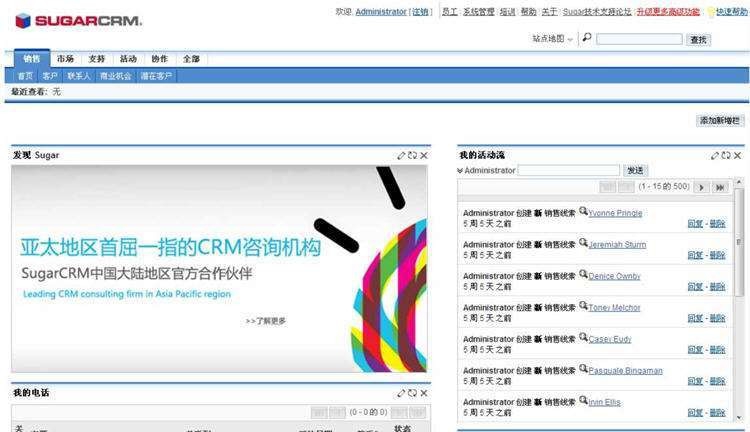Open the 系统管理 admin link
Viewport: 750px width, 432px height.
(x=478, y=12)
